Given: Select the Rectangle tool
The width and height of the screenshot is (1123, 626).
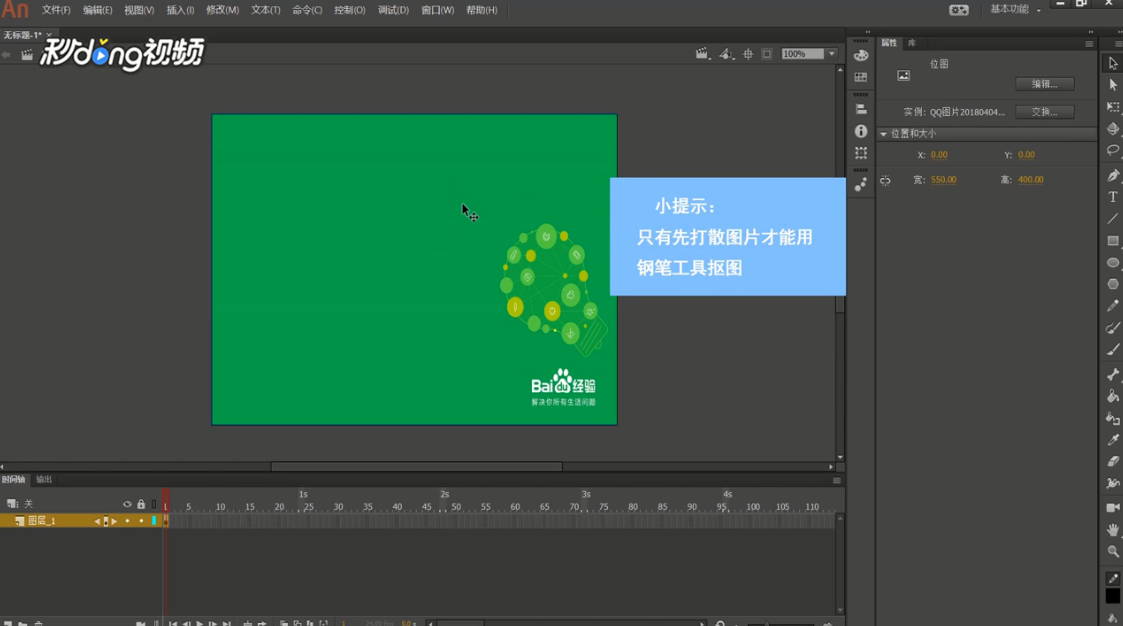Looking at the screenshot, I should pos(1112,241).
